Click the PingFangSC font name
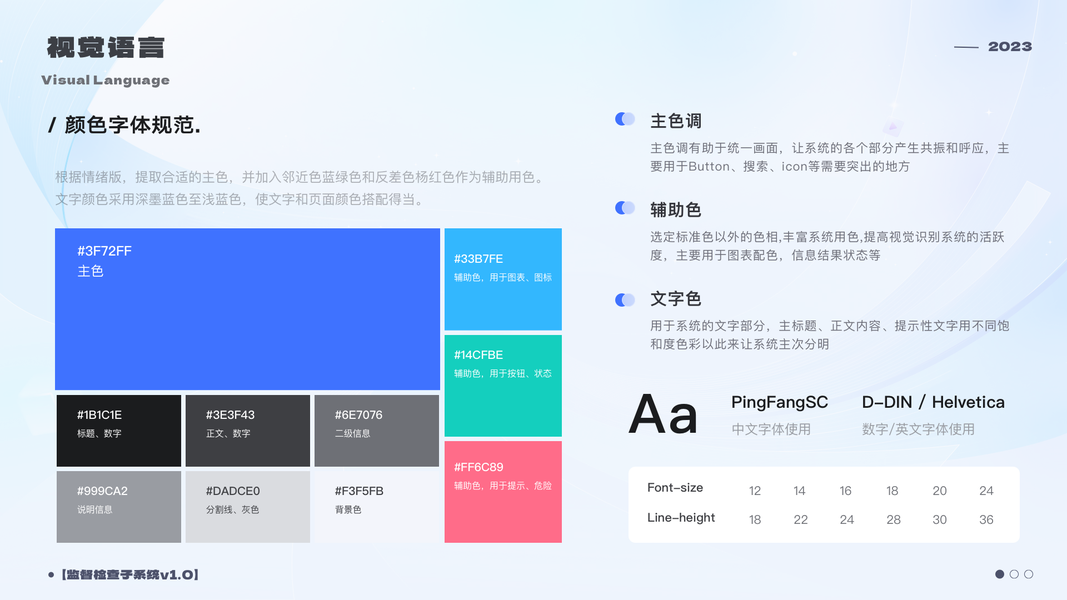 coord(779,402)
